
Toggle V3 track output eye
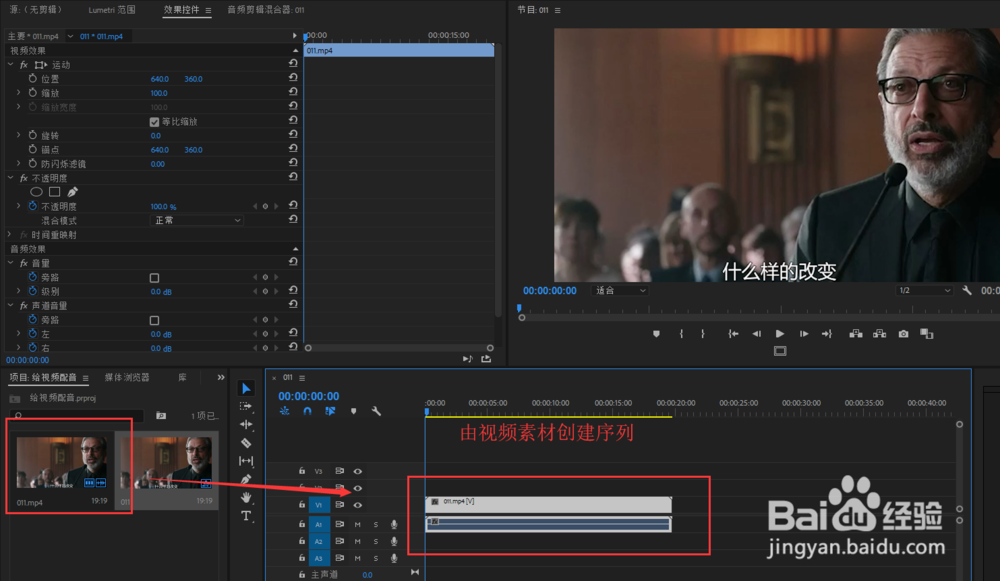(x=358, y=471)
